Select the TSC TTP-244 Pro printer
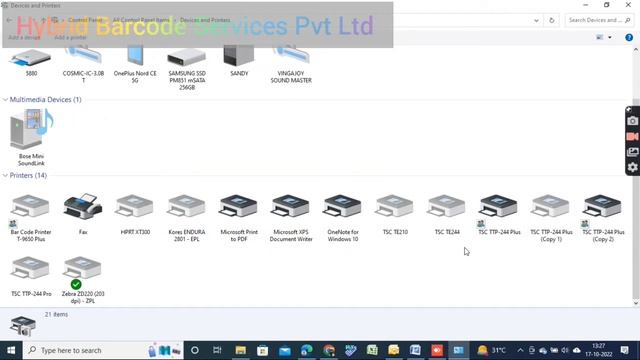 31,276
